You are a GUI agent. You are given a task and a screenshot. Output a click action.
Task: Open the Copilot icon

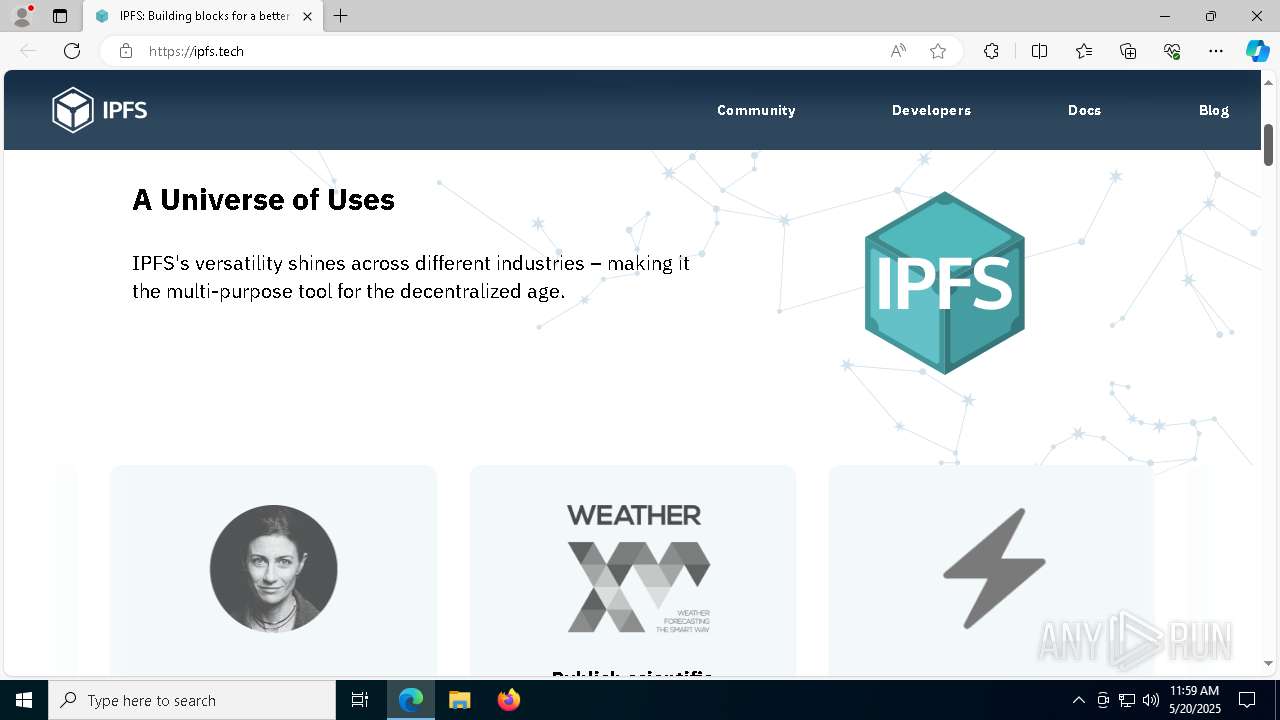pos(1257,51)
